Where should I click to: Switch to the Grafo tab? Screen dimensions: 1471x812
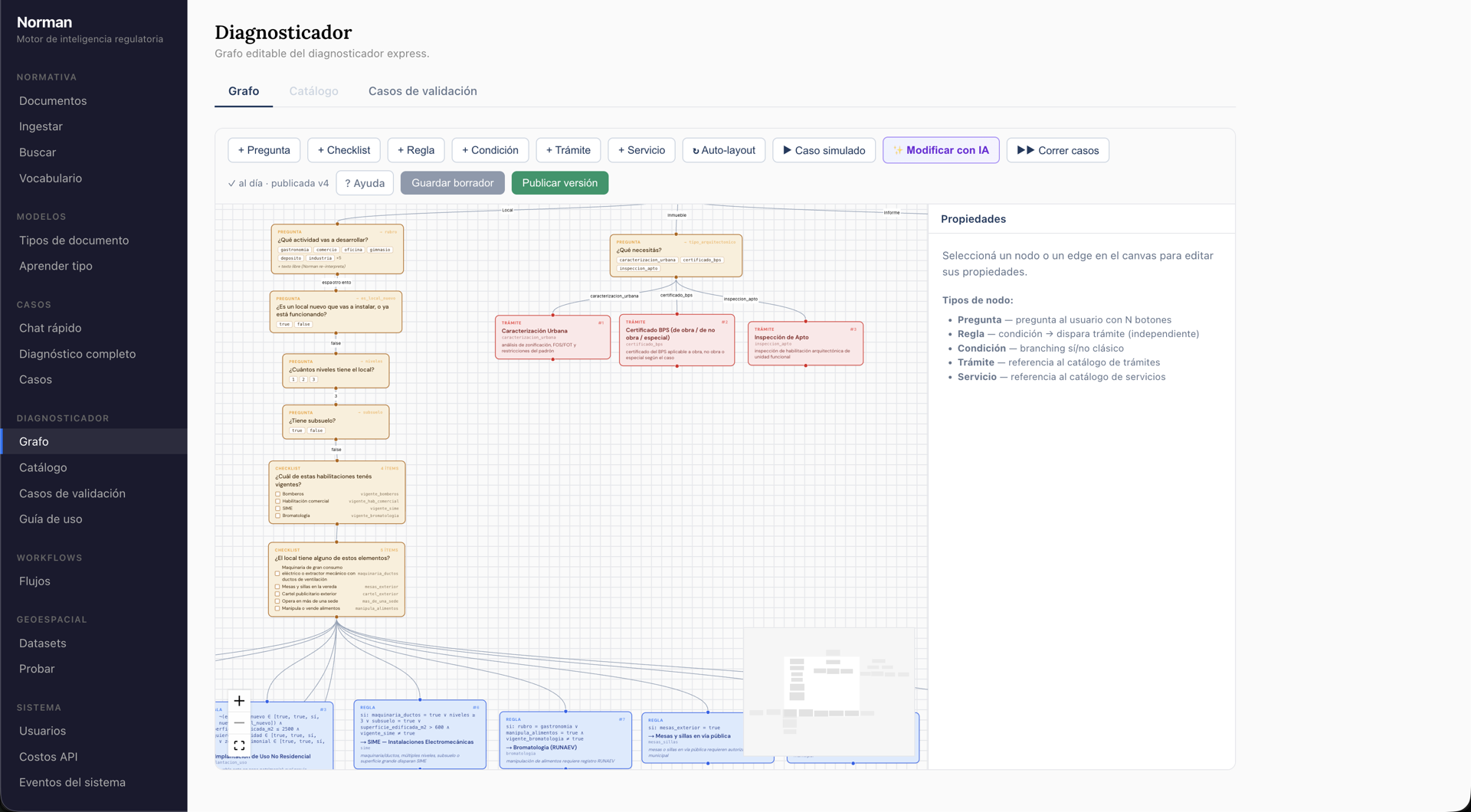244,91
